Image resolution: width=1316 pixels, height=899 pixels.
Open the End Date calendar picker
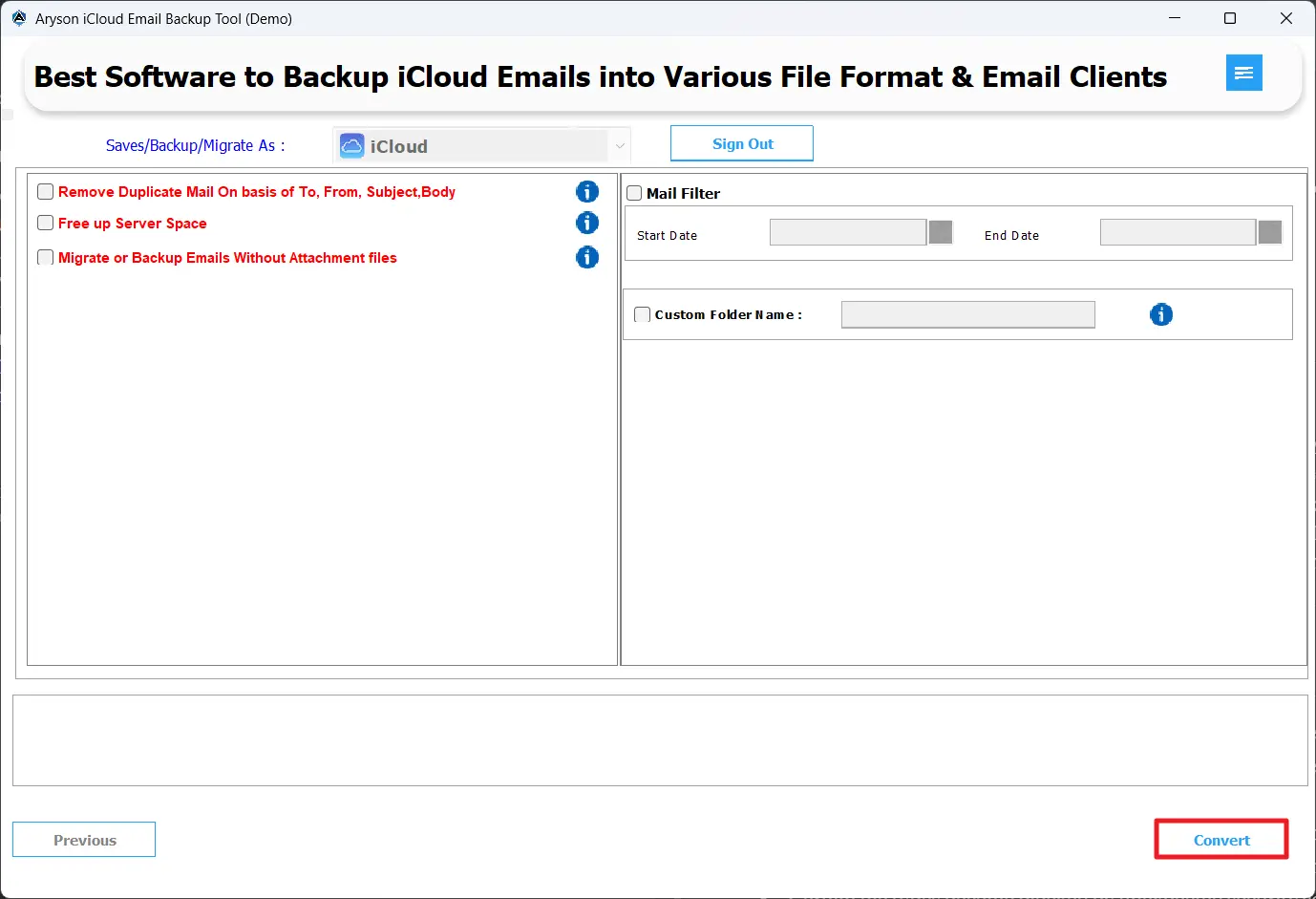pos(1270,232)
